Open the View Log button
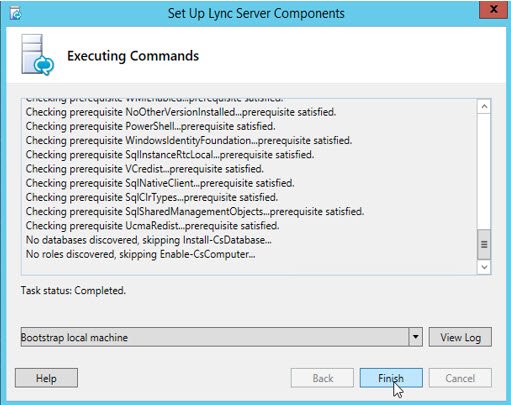Viewport: 511px width, 405px height. click(x=460, y=337)
